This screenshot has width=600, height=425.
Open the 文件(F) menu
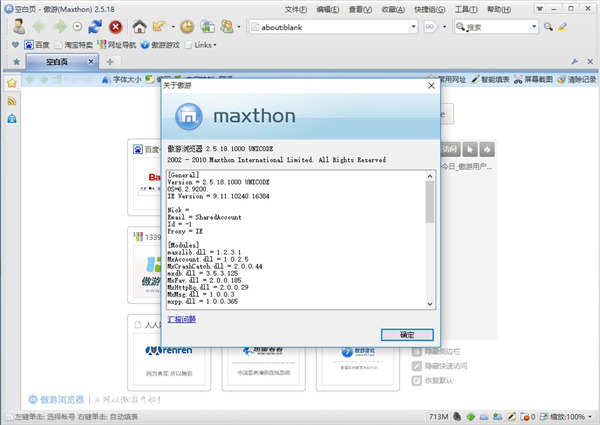click(x=296, y=9)
